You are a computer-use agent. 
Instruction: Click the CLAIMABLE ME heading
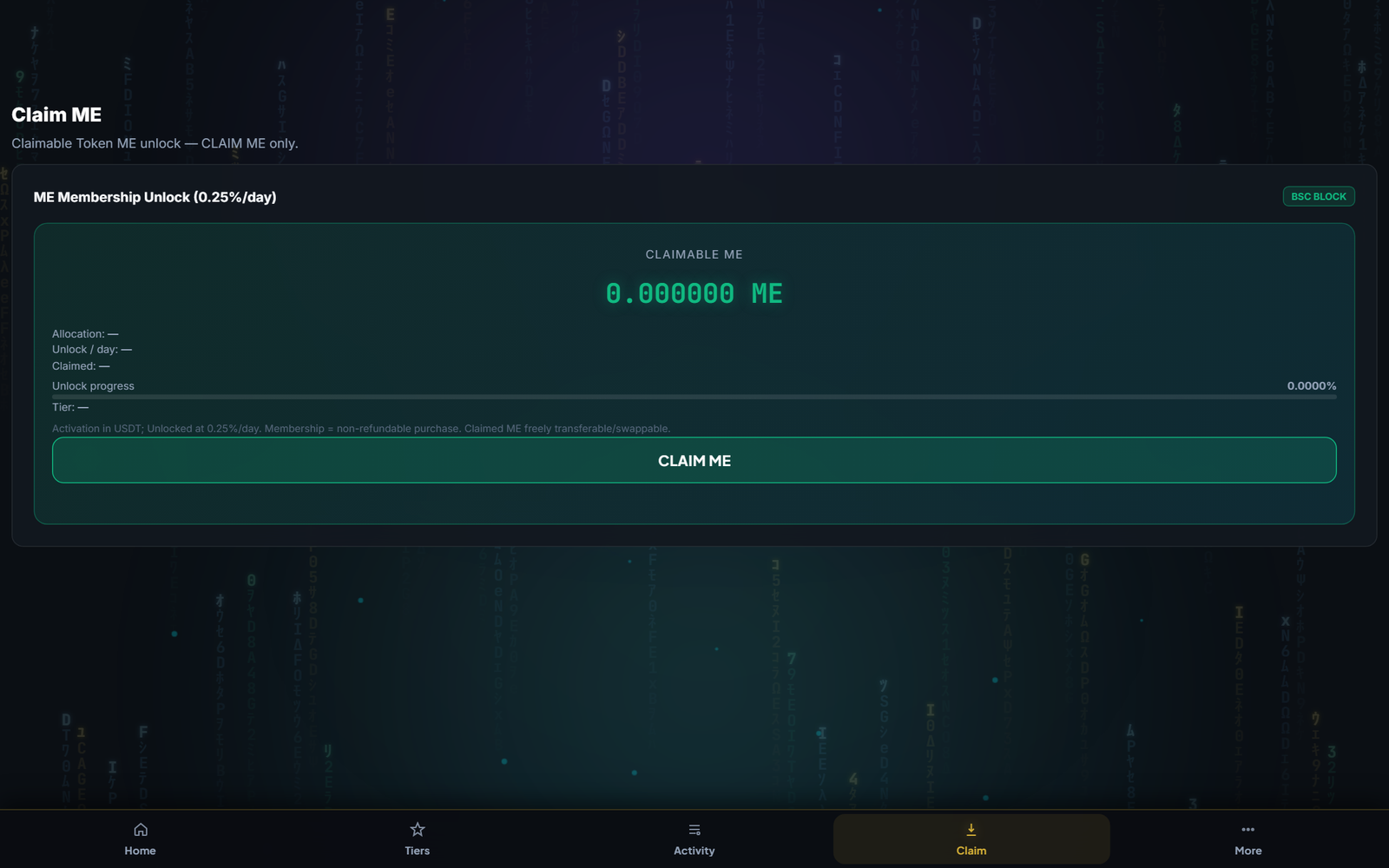[x=694, y=254]
